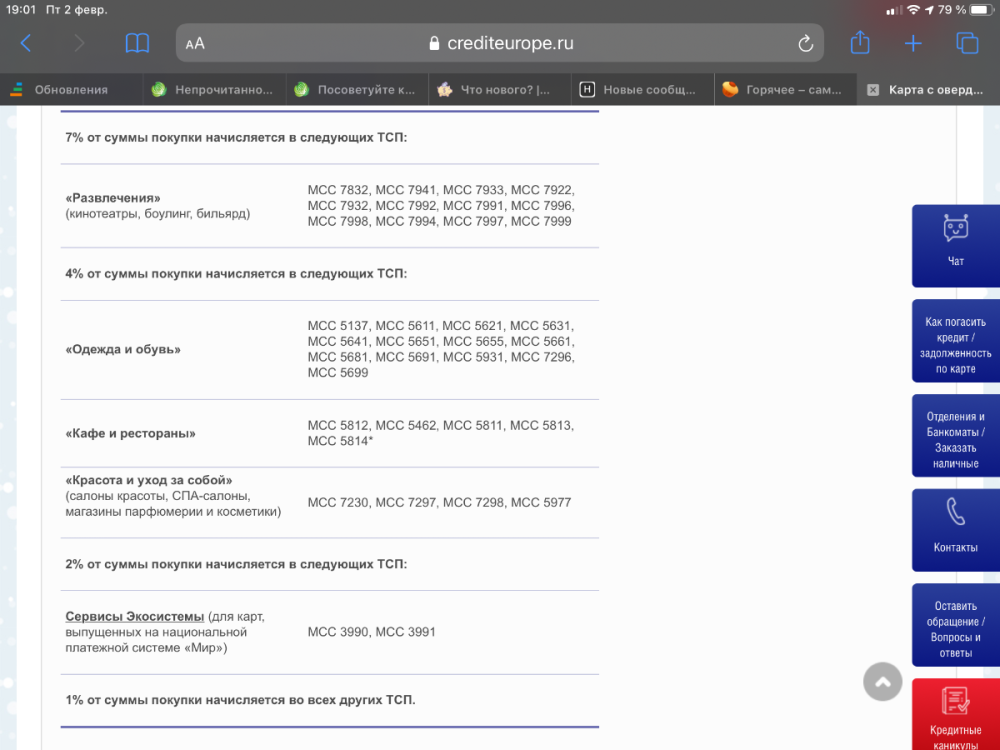This screenshot has height=750, width=1000.
Task: Open Как погасить кредит panel
Action: (x=955, y=342)
